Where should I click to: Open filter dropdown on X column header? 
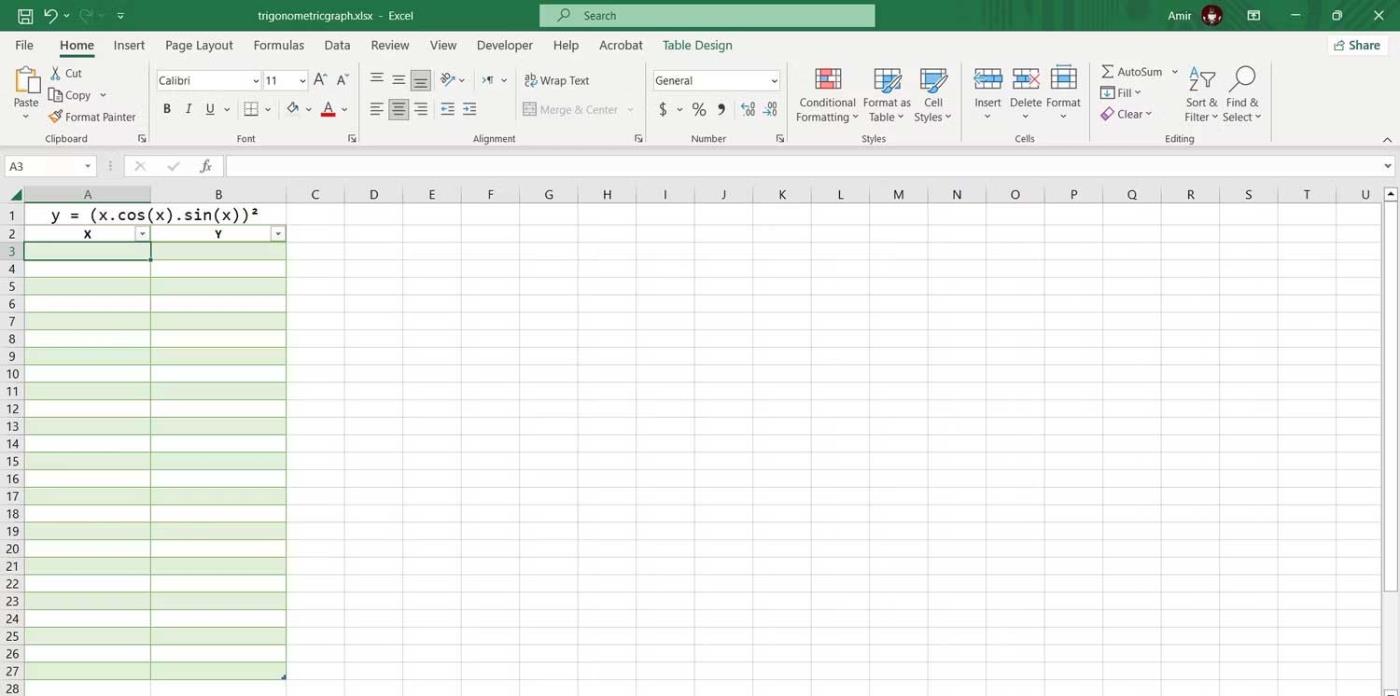142,234
